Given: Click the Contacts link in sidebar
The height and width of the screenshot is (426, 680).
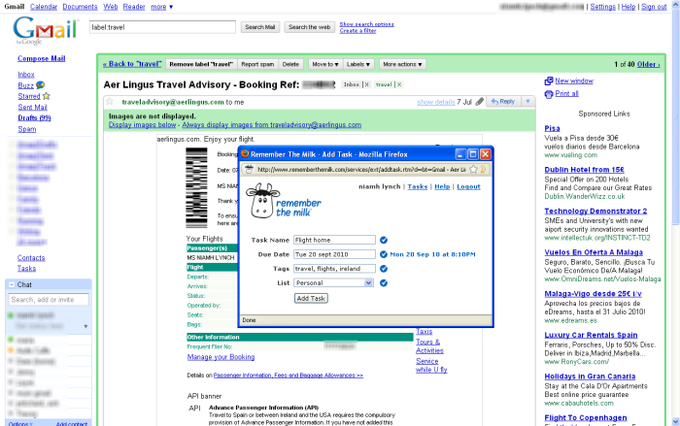Looking at the screenshot, I should (x=31, y=258).
